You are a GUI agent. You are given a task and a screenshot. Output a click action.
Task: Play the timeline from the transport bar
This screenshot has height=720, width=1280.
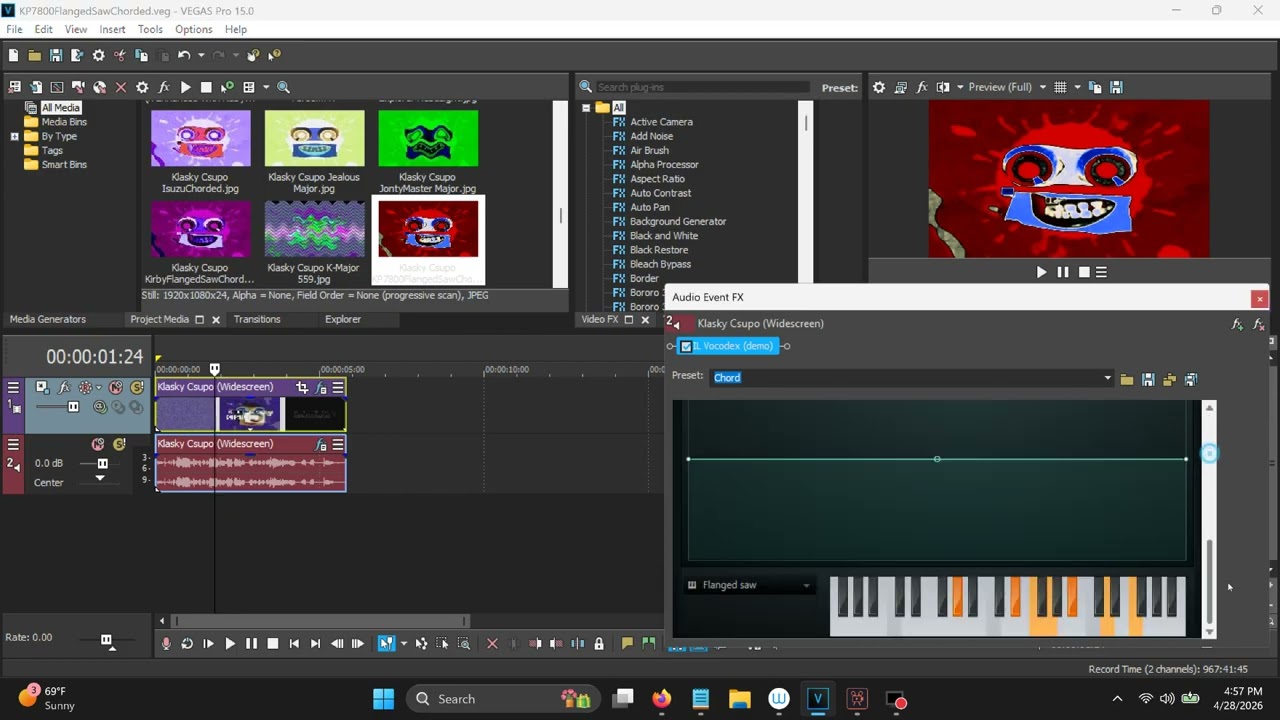[229, 644]
